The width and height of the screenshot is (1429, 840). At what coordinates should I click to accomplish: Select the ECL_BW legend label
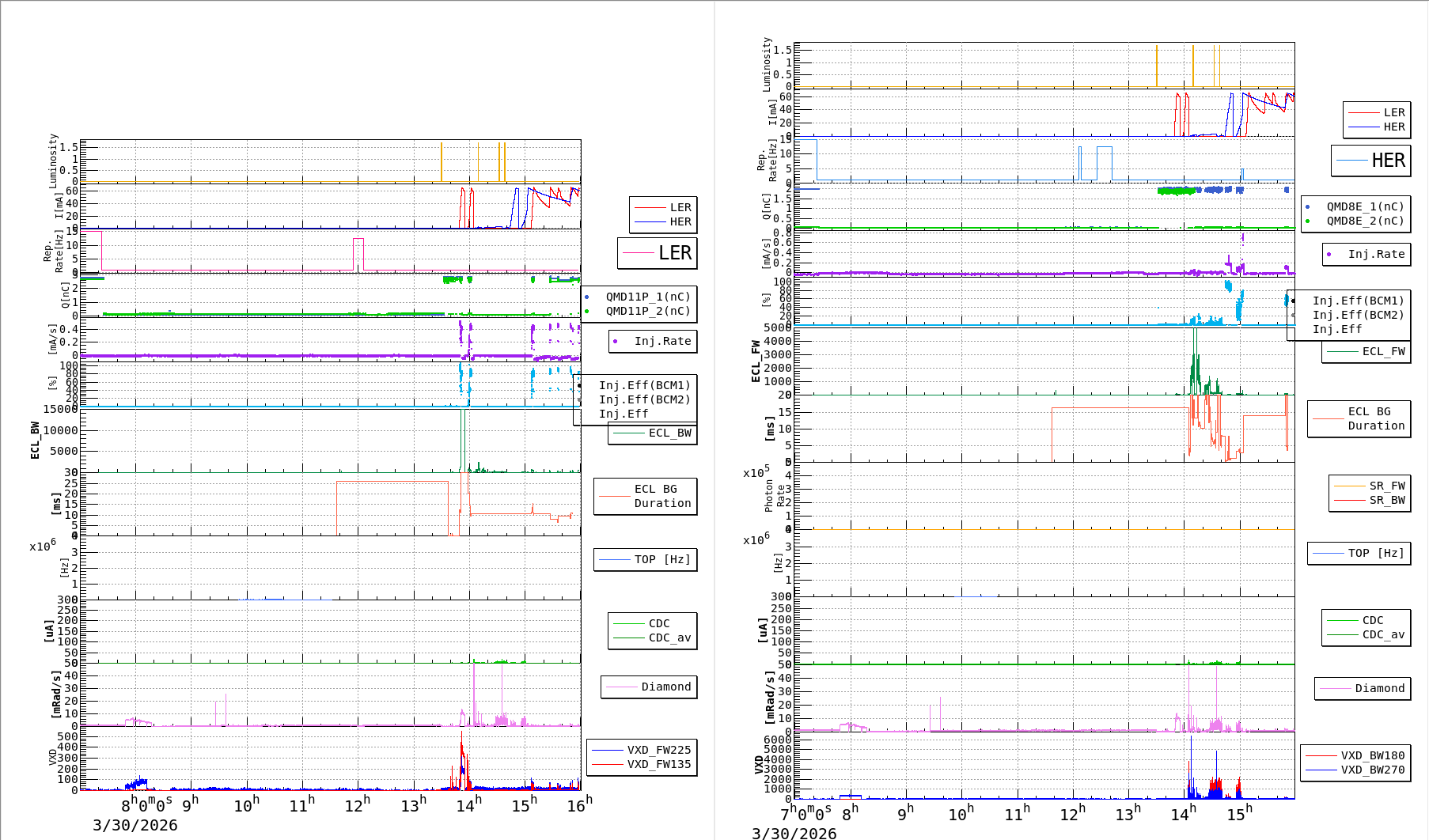pos(669,433)
